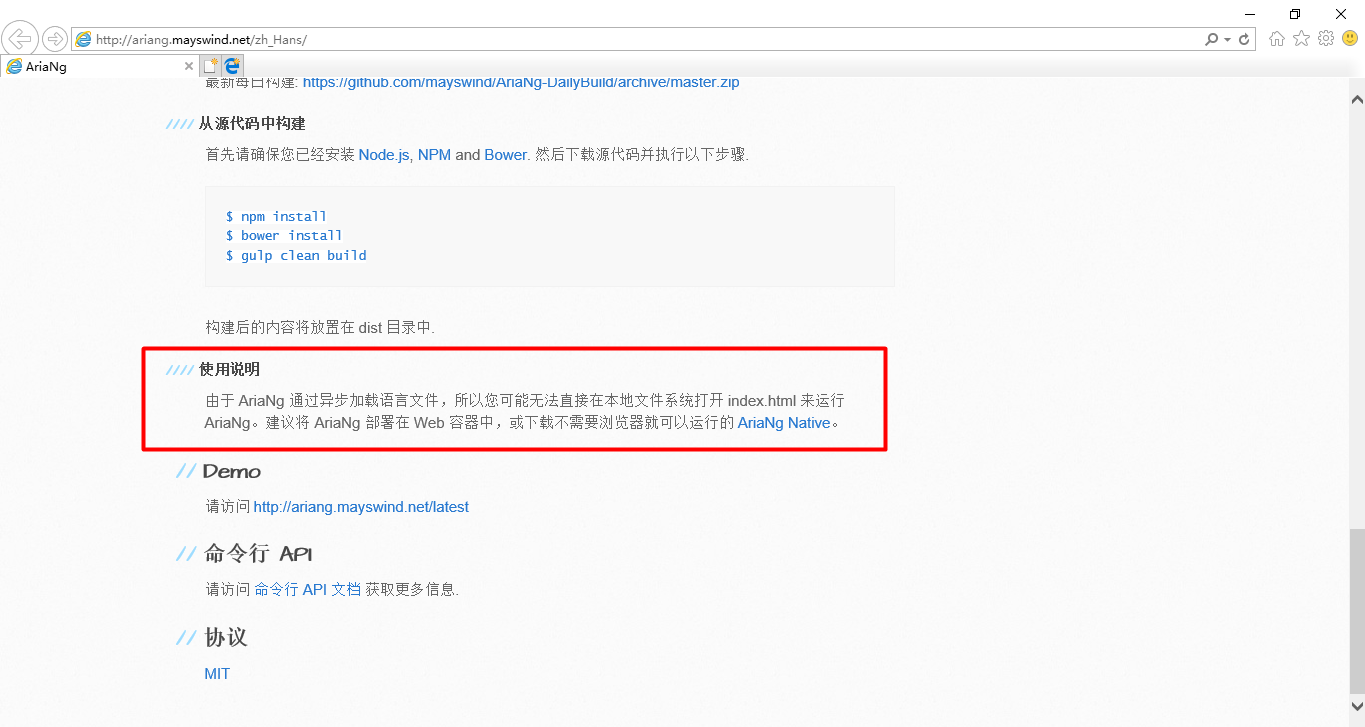Click the search magnifier icon in address bar
1365x727 pixels.
pos(1212,39)
